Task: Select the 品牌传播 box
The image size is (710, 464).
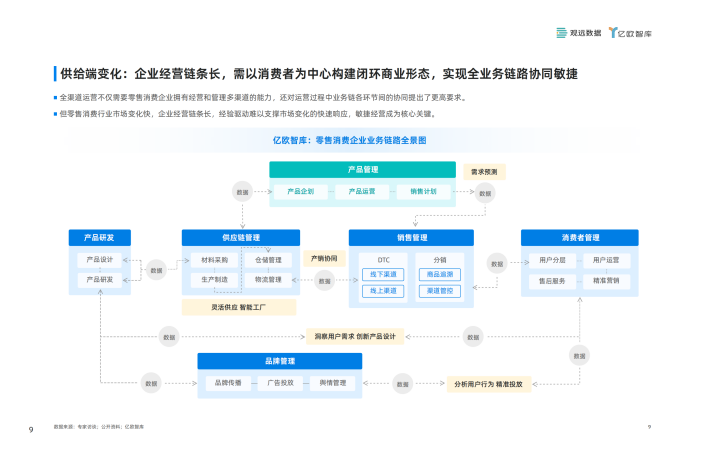Action: click(228, 383)
